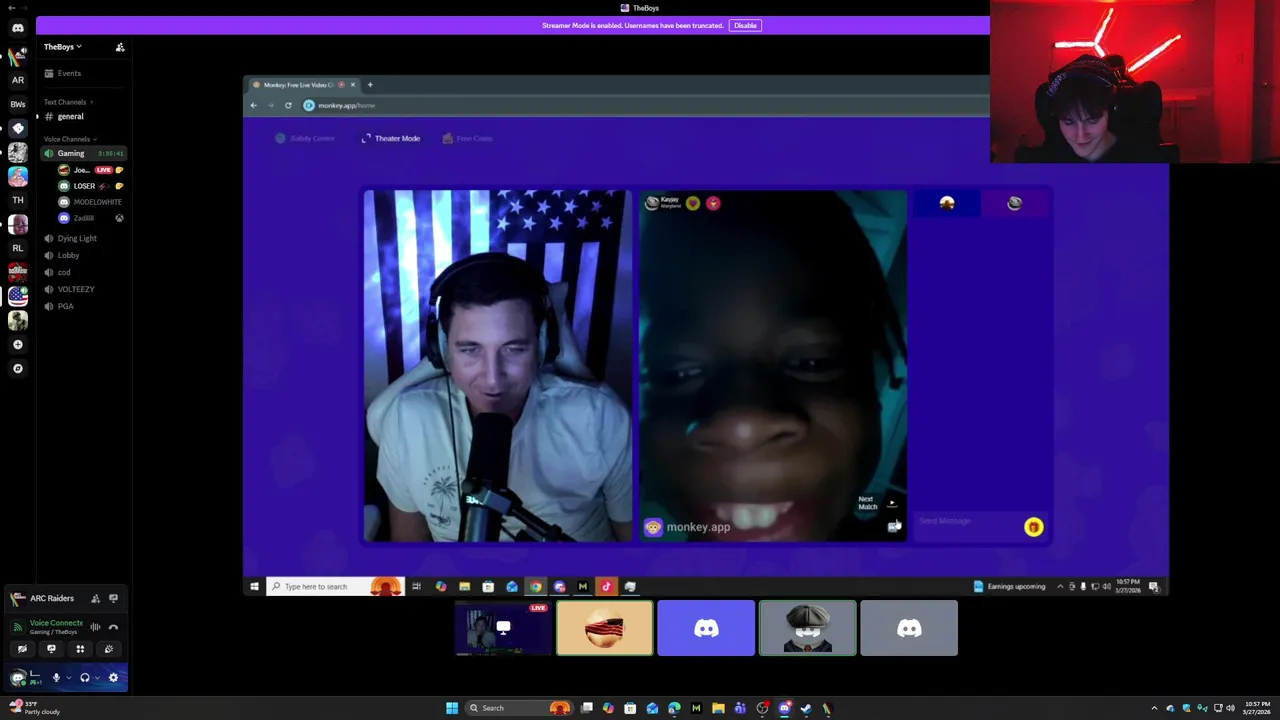Open clock showing 10:57 PM
Viewport: 1280px width, 720px height.
click(1257, 708)
